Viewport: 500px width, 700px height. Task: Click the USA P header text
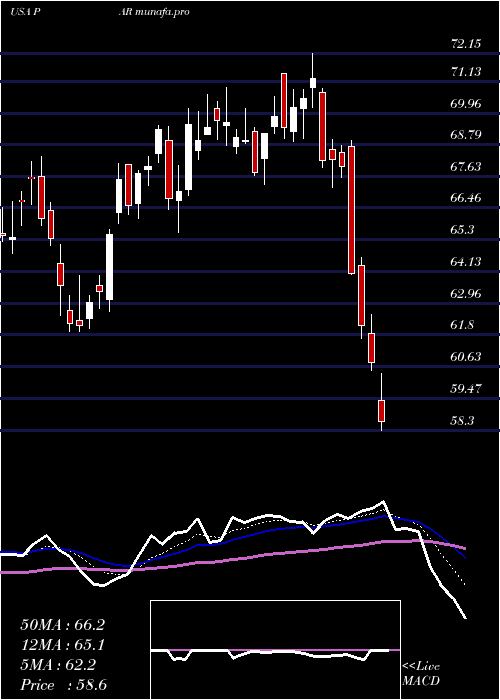(x=26, y=12)
